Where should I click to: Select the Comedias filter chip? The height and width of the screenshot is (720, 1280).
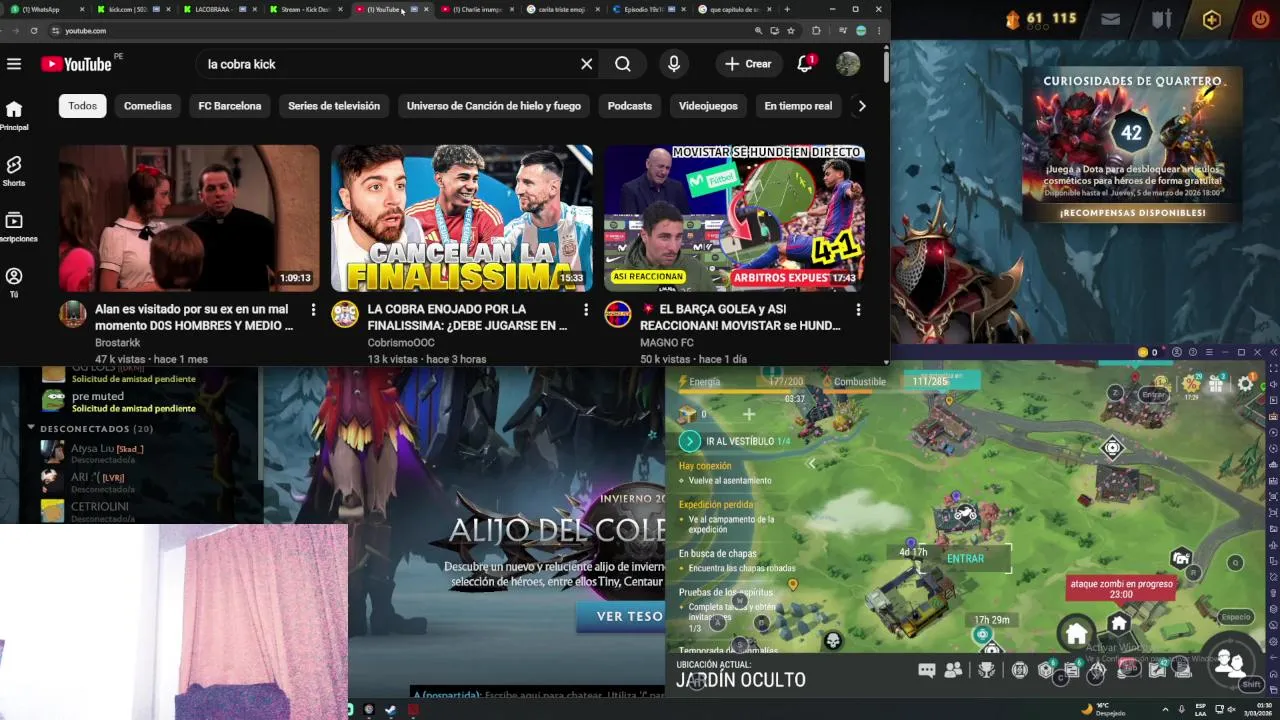click(148, 106)
